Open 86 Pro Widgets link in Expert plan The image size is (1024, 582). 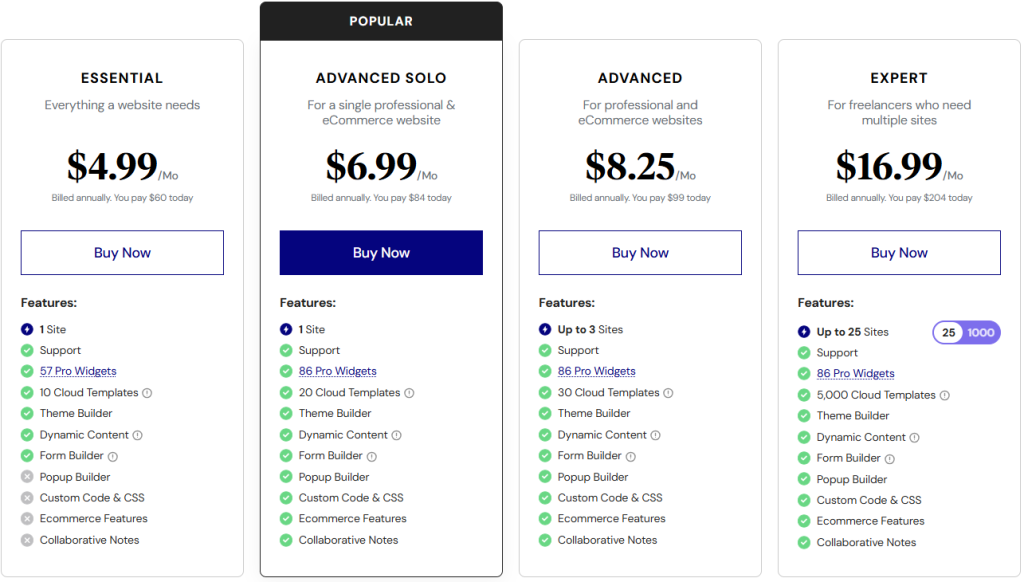point(856,374)
